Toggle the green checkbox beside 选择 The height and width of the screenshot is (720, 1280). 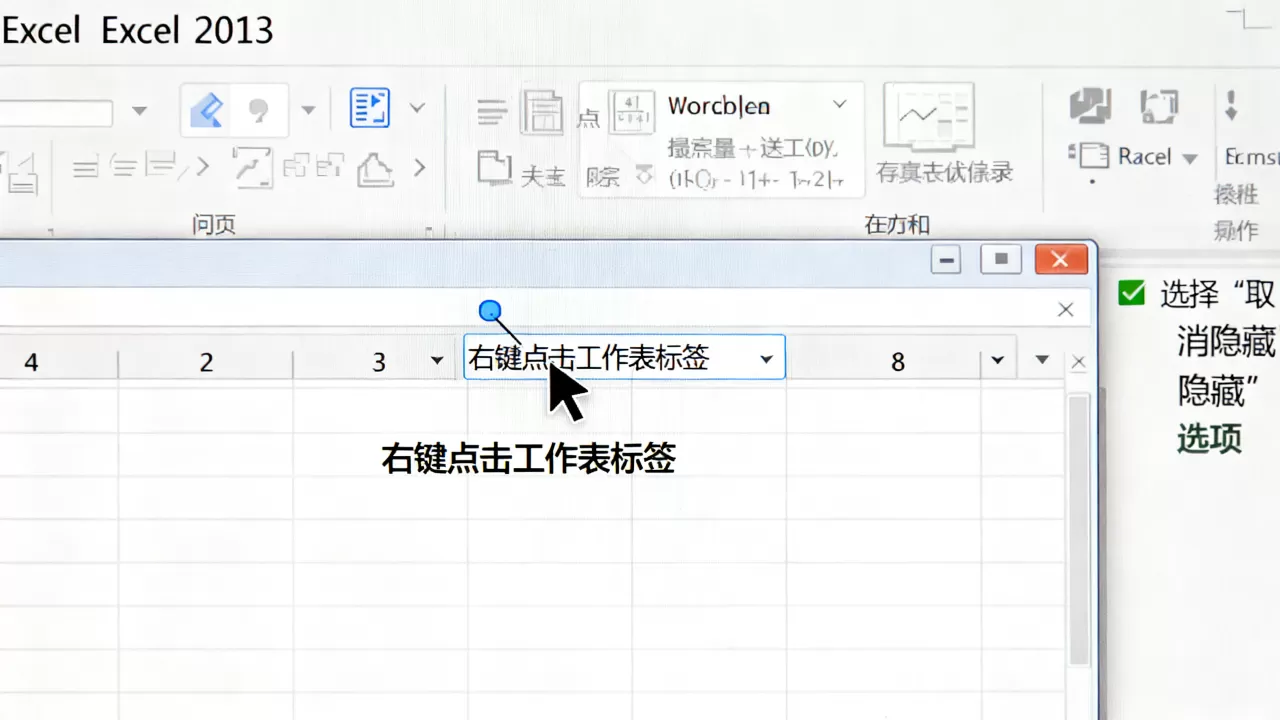1131,293
